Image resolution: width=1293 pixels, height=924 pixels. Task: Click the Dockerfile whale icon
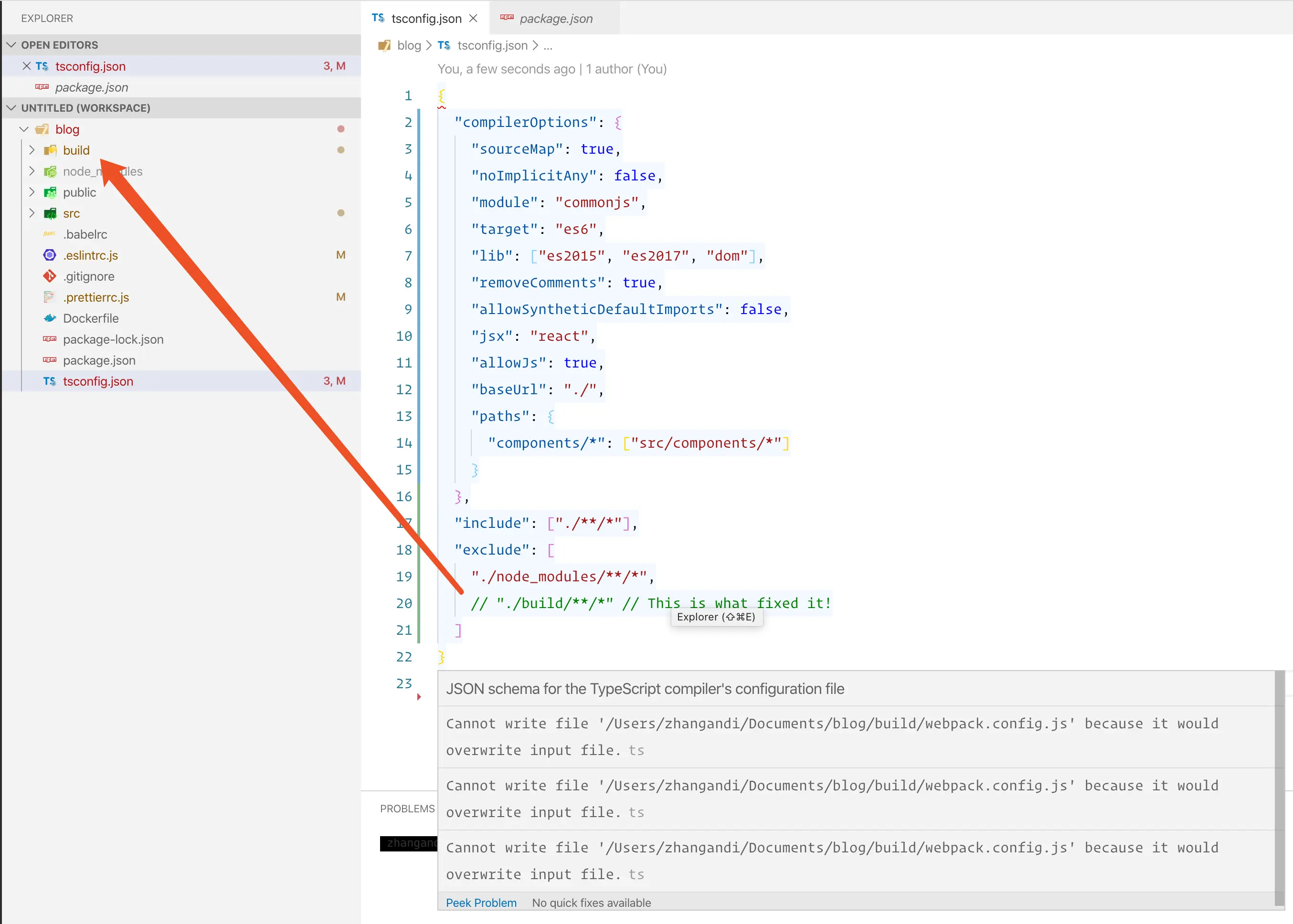[x=50, y=318]
